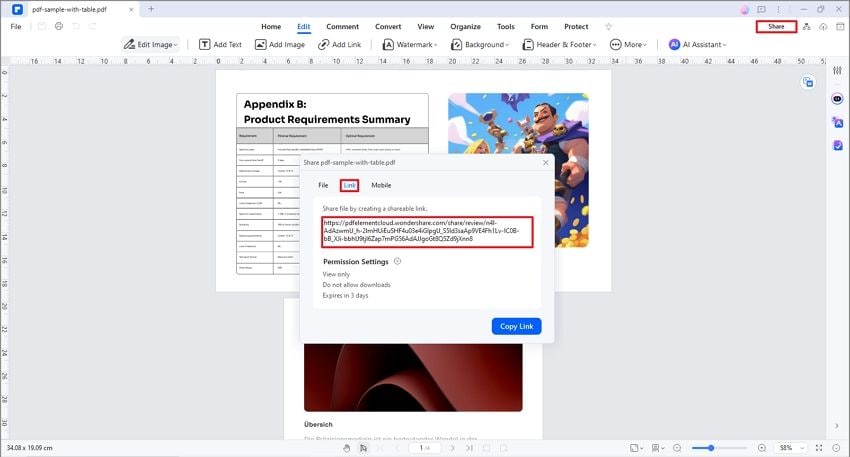This screenshot has height=457, width=850.
Task: Open the page fit mode dropdown
Action: [x=636, y=448]
